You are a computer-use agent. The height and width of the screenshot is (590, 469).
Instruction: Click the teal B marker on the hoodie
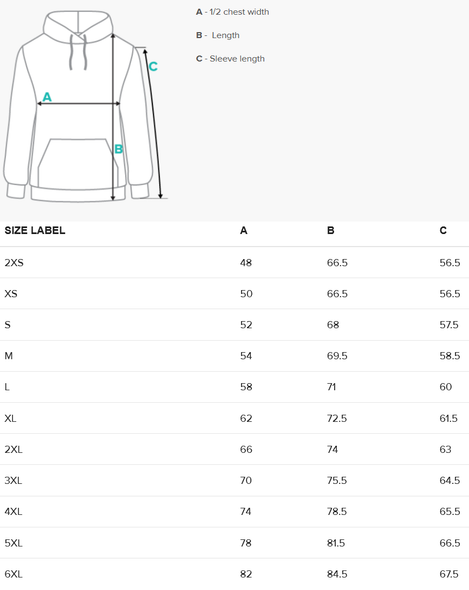coord(118,149)
